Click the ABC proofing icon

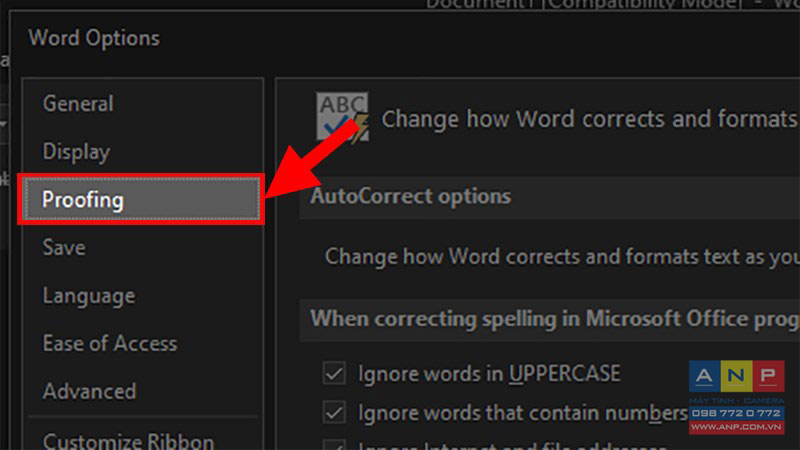(342, 117)
